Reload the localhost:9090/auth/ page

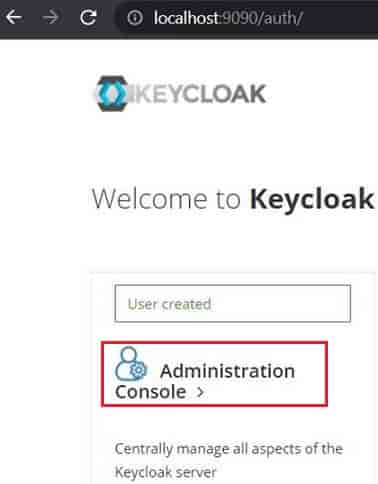[88, 17]
